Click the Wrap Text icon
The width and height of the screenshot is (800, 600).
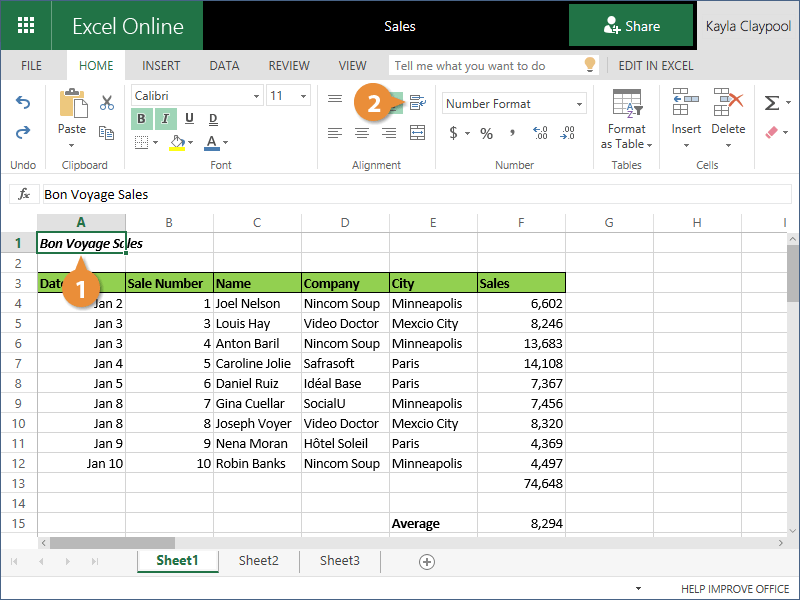point(417,102)
